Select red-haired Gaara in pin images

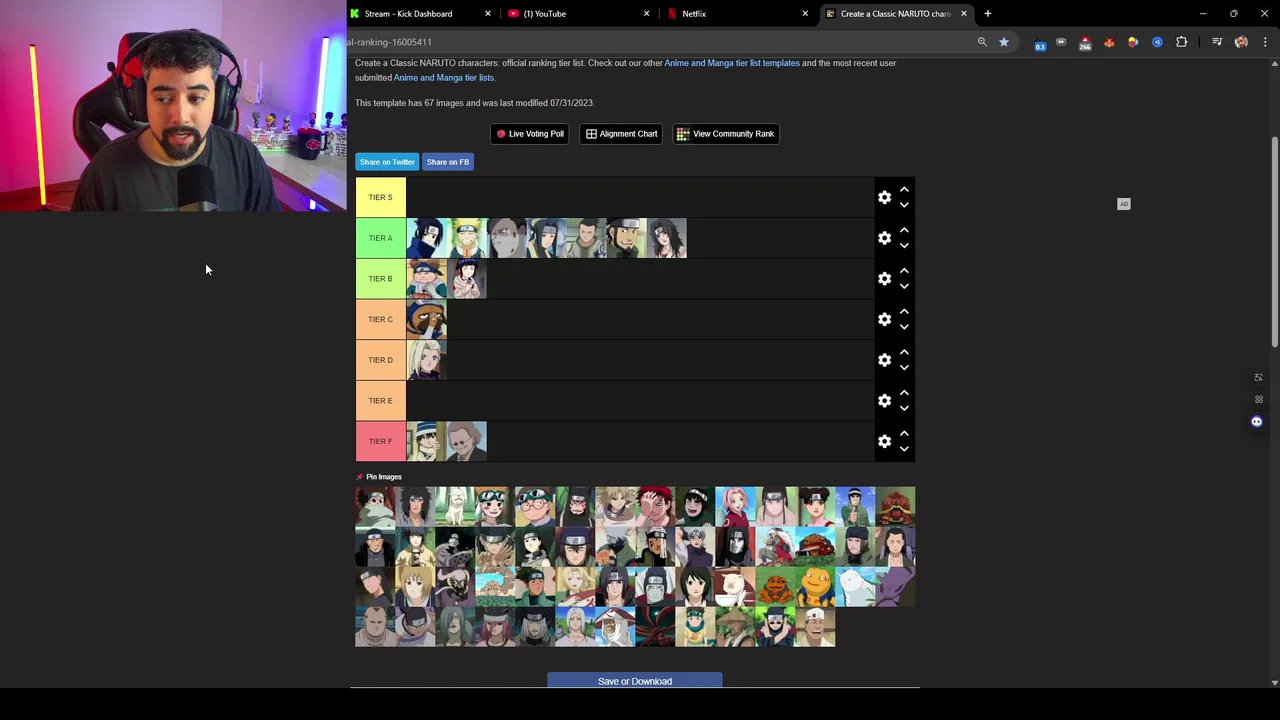(655, 507)
